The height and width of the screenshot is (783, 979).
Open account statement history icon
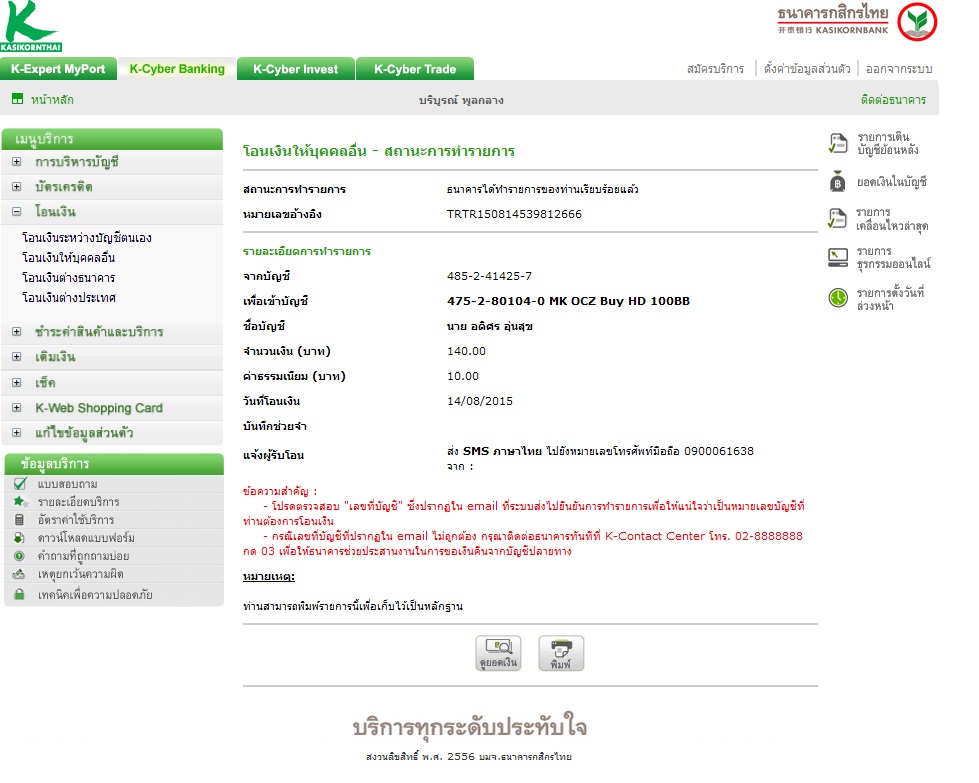[x=838, y=144]
